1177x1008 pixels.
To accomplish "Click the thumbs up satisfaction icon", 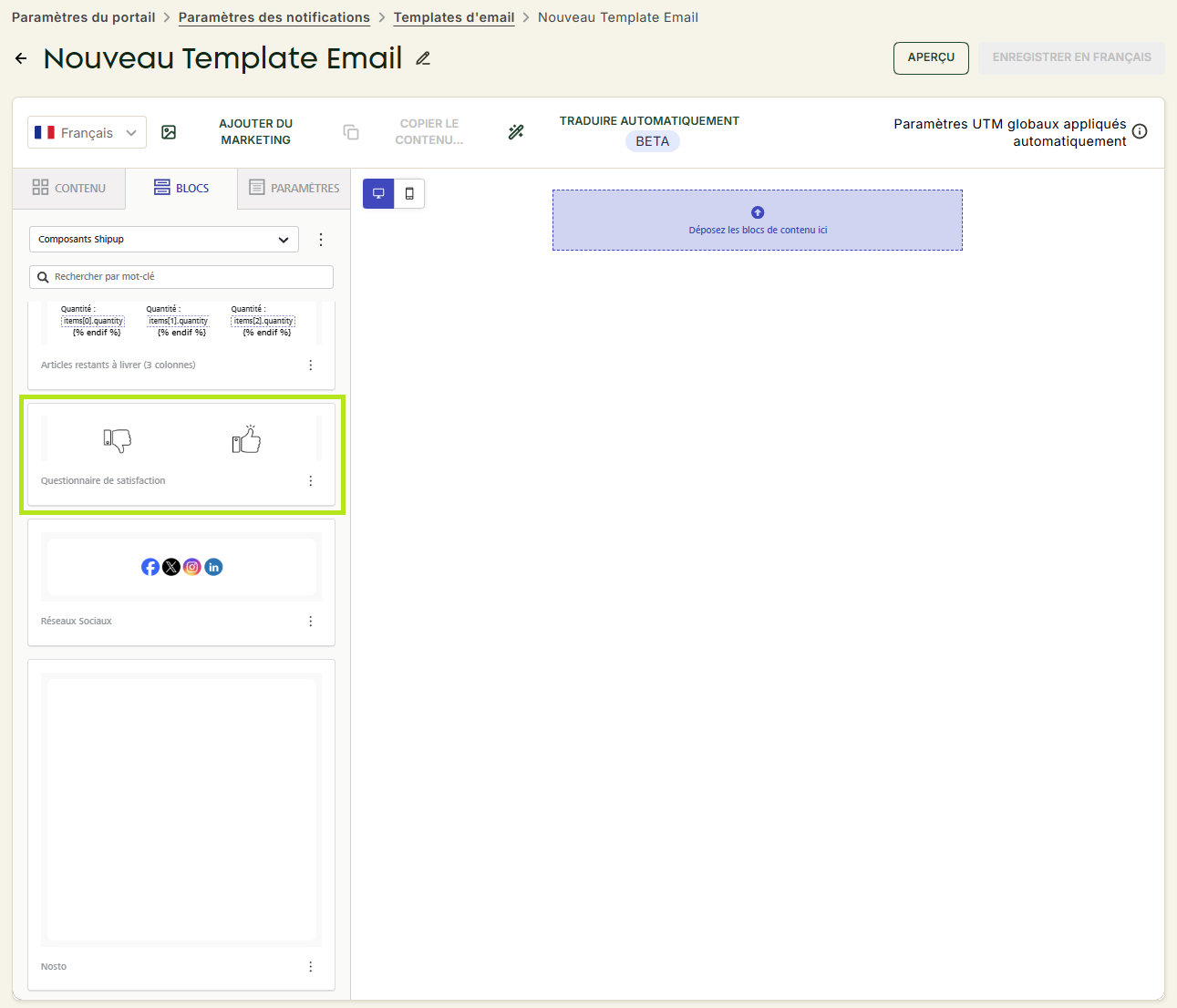I will (x=246, y=439).
